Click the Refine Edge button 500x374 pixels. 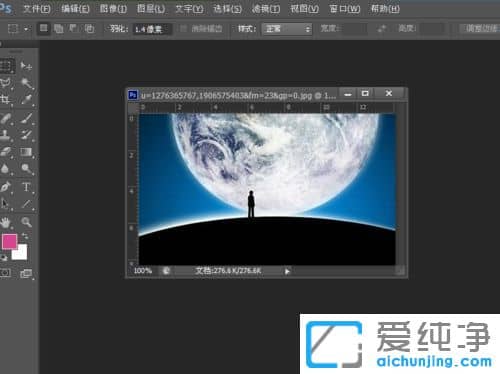click(480, 29)
